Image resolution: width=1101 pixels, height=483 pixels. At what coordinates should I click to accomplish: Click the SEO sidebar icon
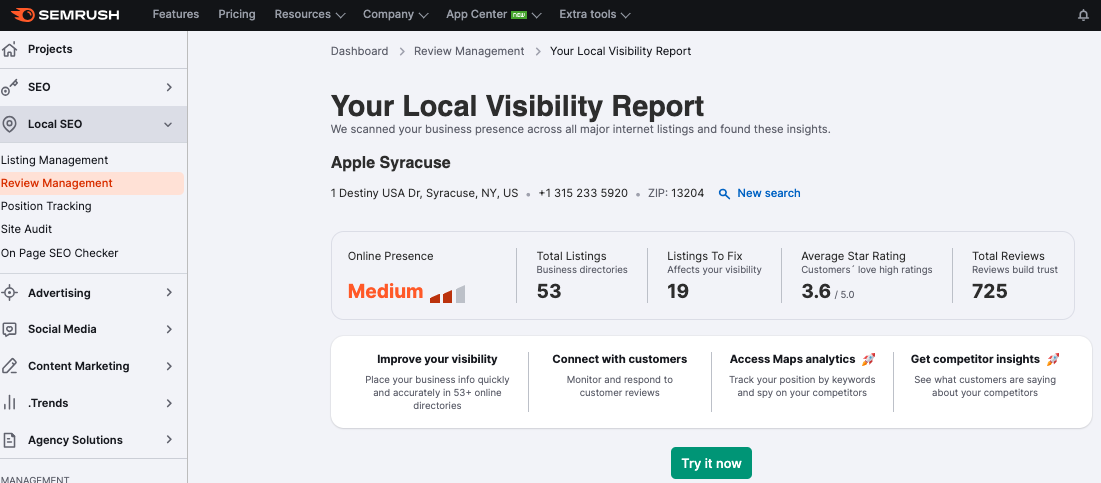(x=9, y=87)
